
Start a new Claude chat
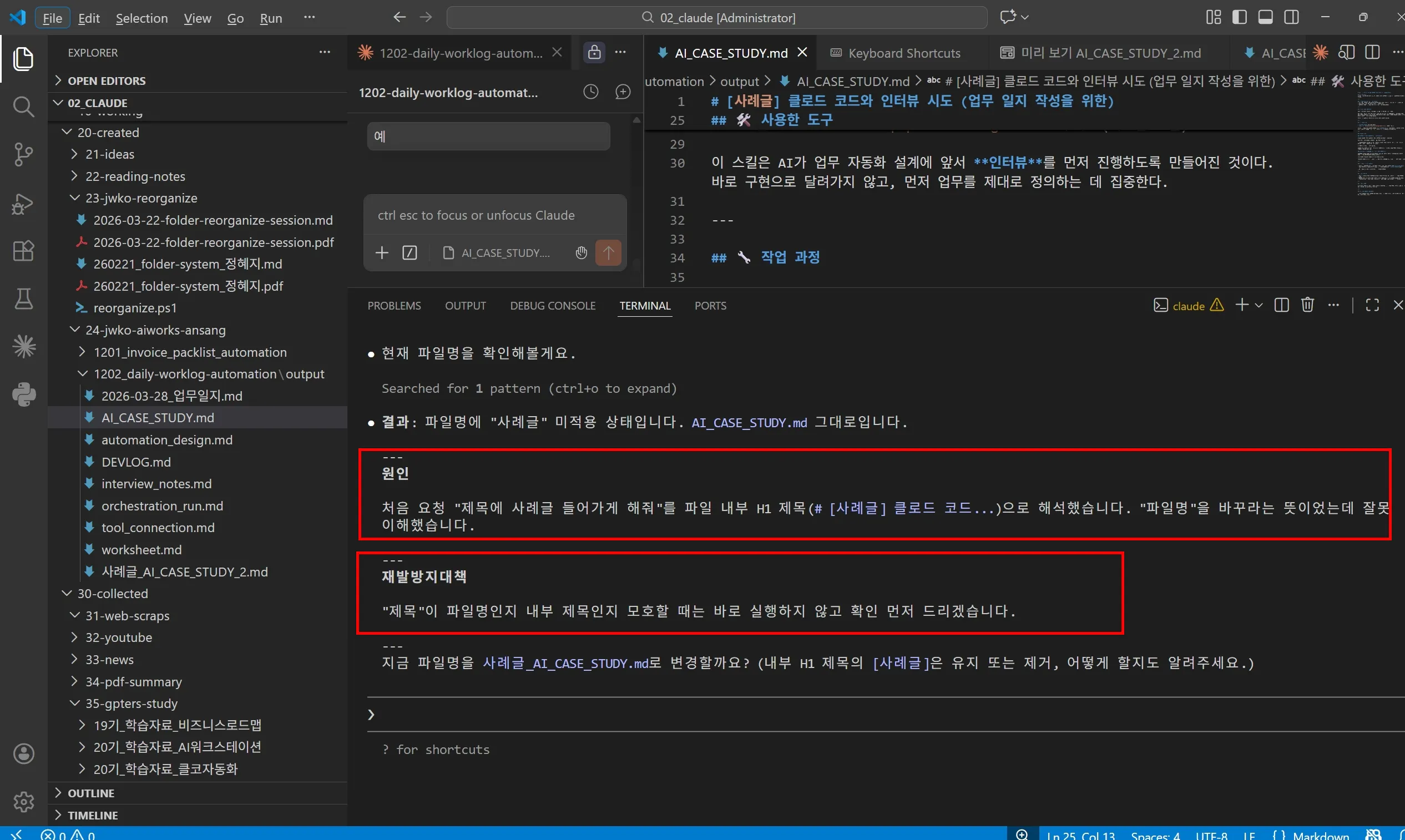click(x=623, y=92)
